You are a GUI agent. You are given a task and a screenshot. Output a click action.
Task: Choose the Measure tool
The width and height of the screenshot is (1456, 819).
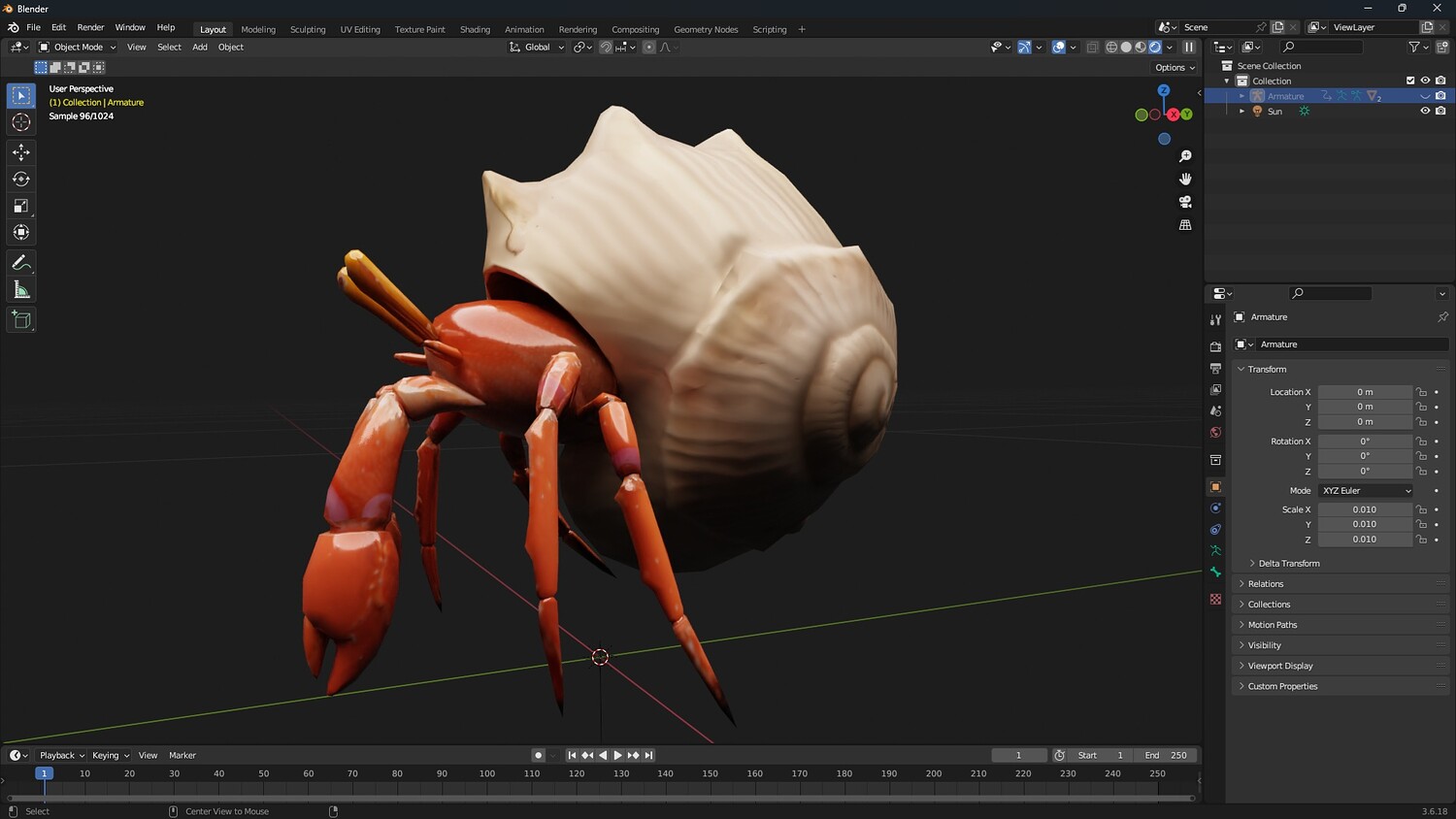pyautogui.click(x=20, y=290)
